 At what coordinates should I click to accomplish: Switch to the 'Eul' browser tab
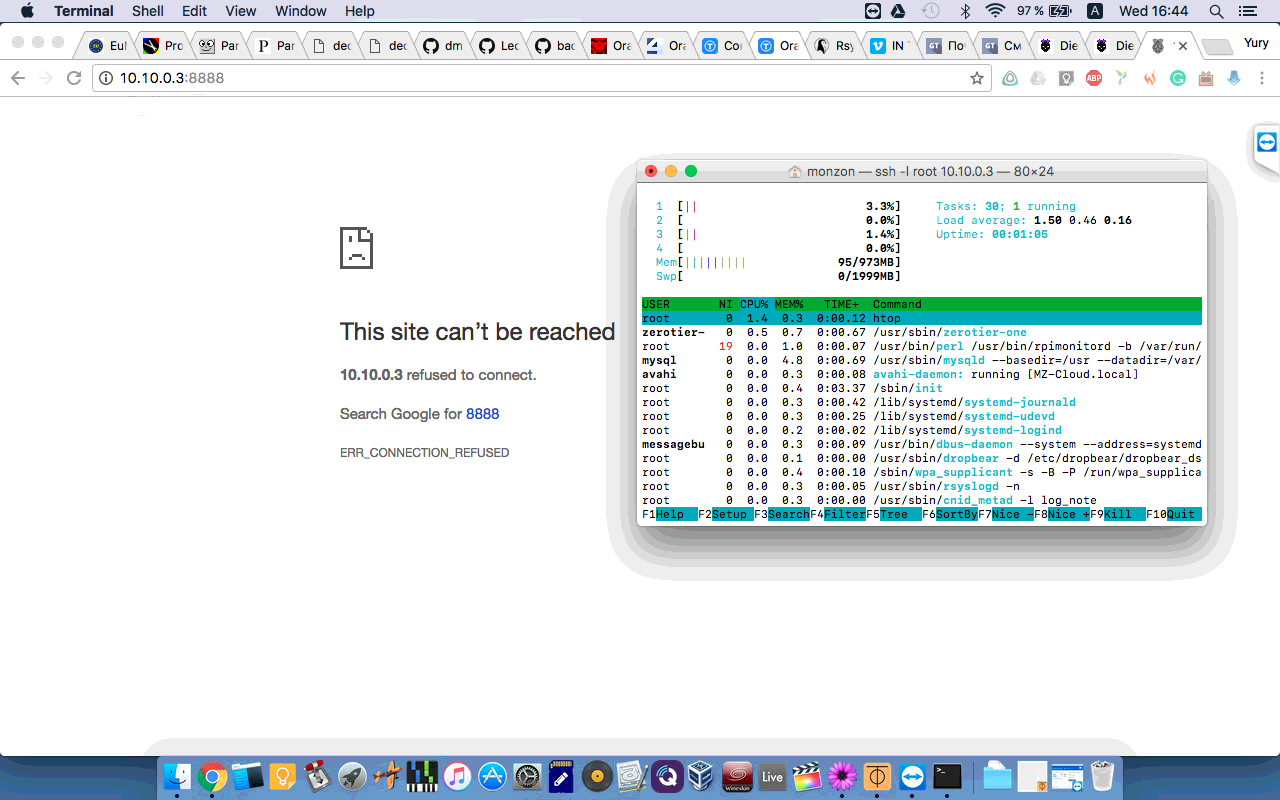pos(106,46)
